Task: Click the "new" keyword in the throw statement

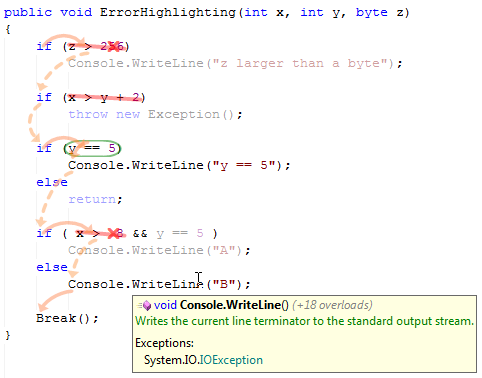Action: pyautogui.click(x=128, y=115)
